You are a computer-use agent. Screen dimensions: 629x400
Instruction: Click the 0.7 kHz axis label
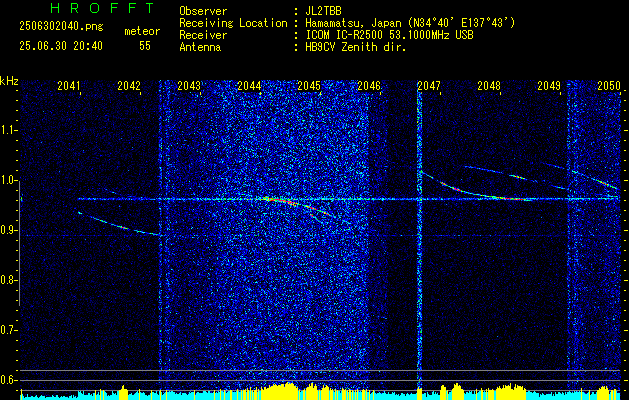coord(8,330)
